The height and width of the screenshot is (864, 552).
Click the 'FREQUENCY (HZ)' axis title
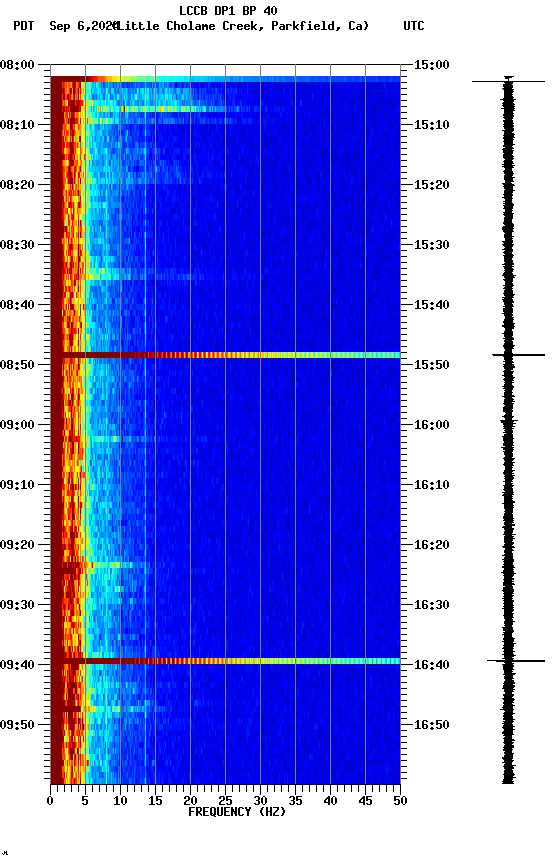click(x=237, y=812)
